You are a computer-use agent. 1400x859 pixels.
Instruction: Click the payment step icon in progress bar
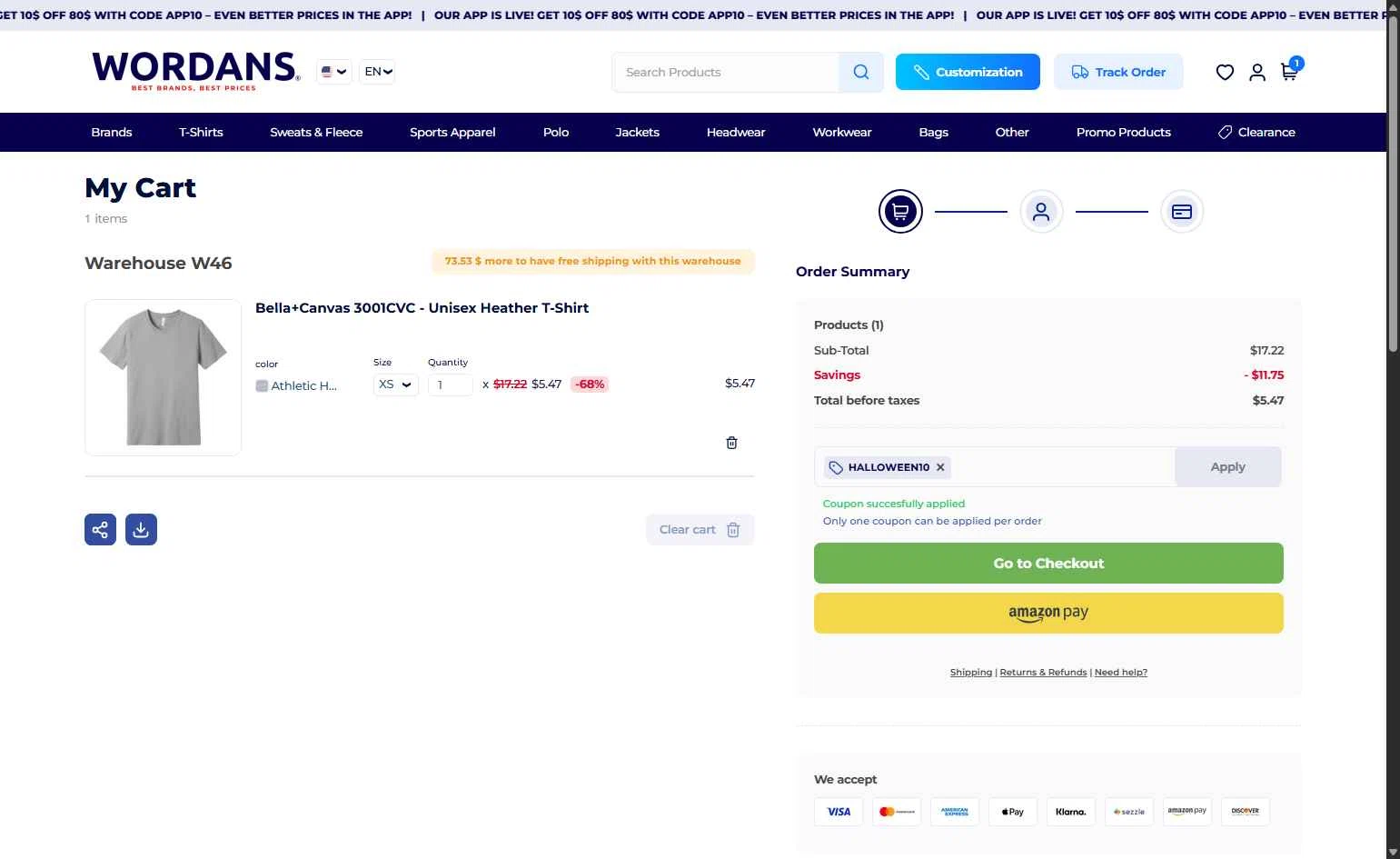(1182, 212)
